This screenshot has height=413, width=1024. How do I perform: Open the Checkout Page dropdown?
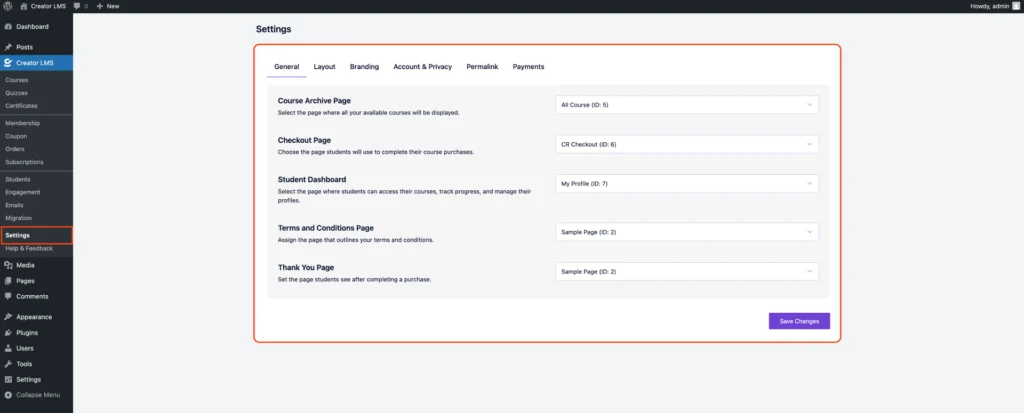[687, 144]
